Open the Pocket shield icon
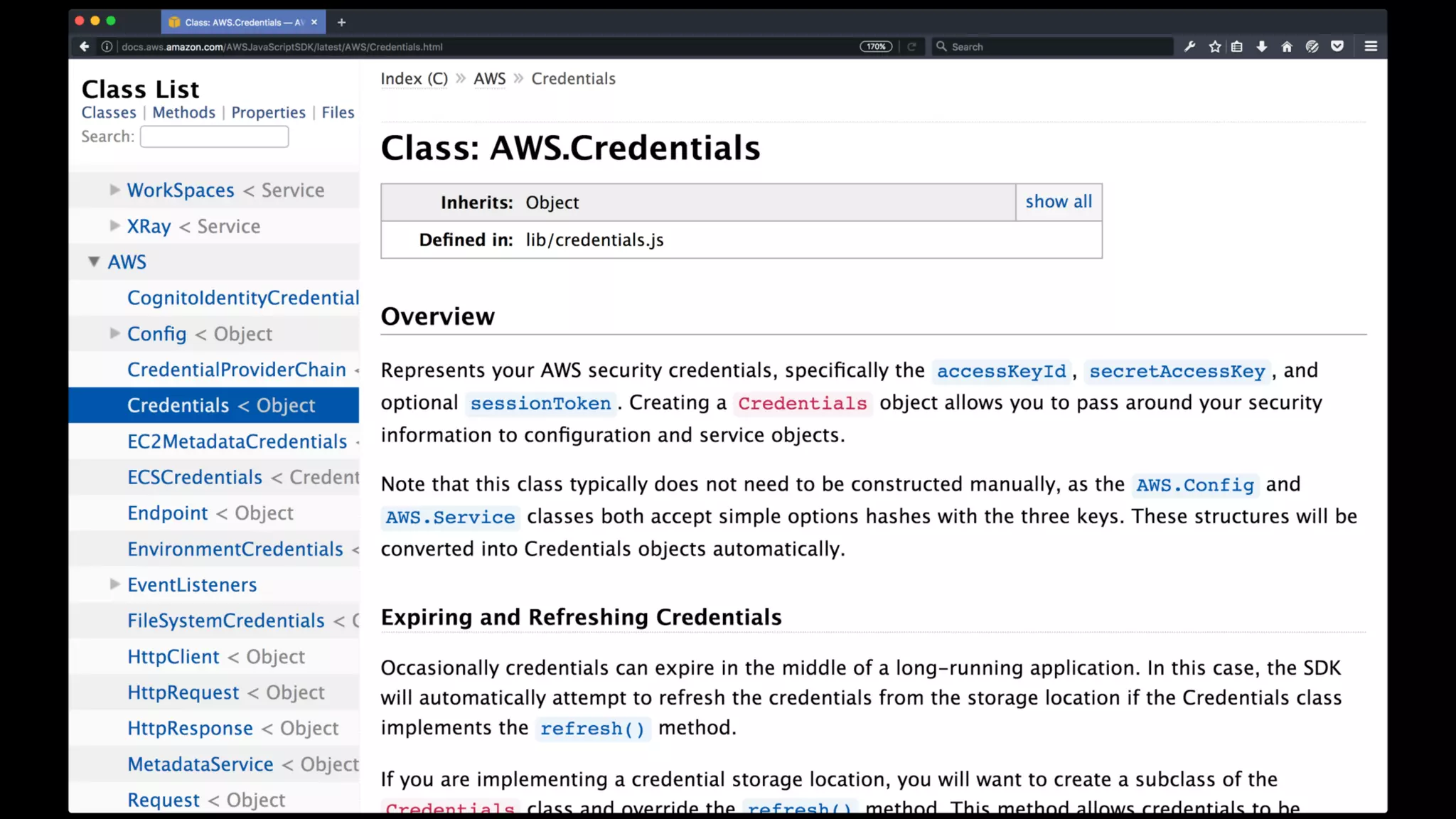 [1337, 47]
